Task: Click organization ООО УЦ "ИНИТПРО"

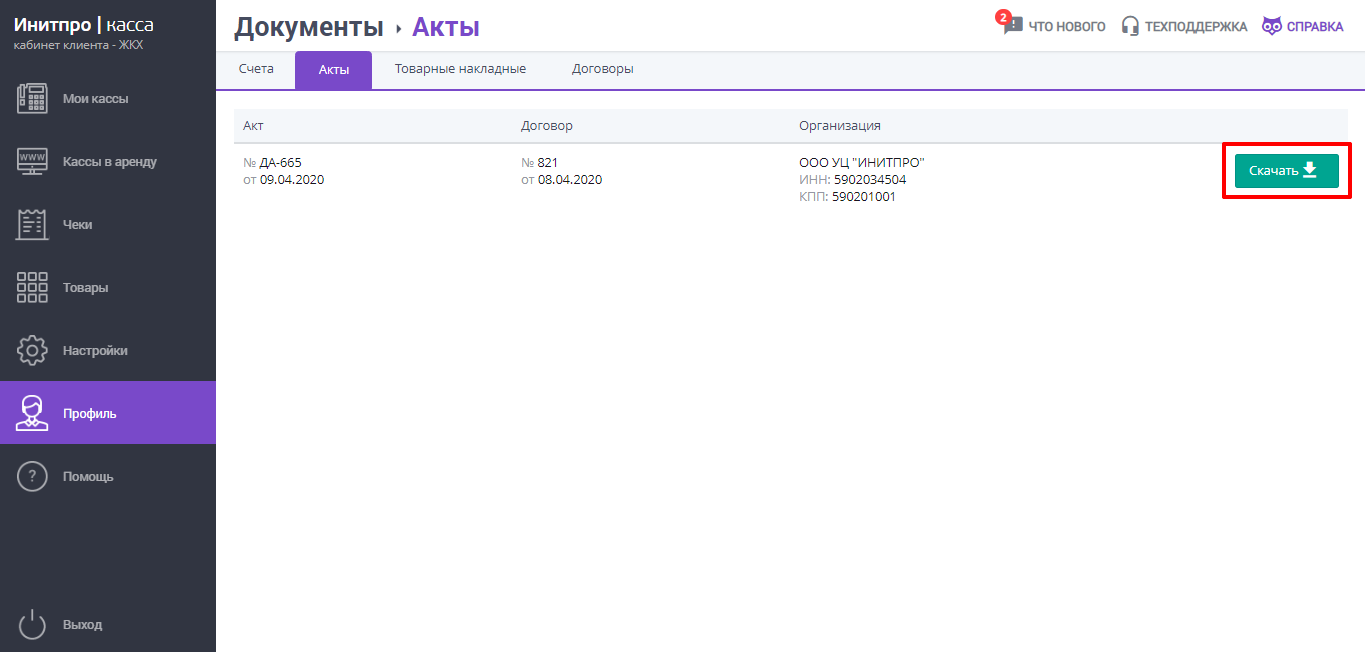Action: [862, 162]
